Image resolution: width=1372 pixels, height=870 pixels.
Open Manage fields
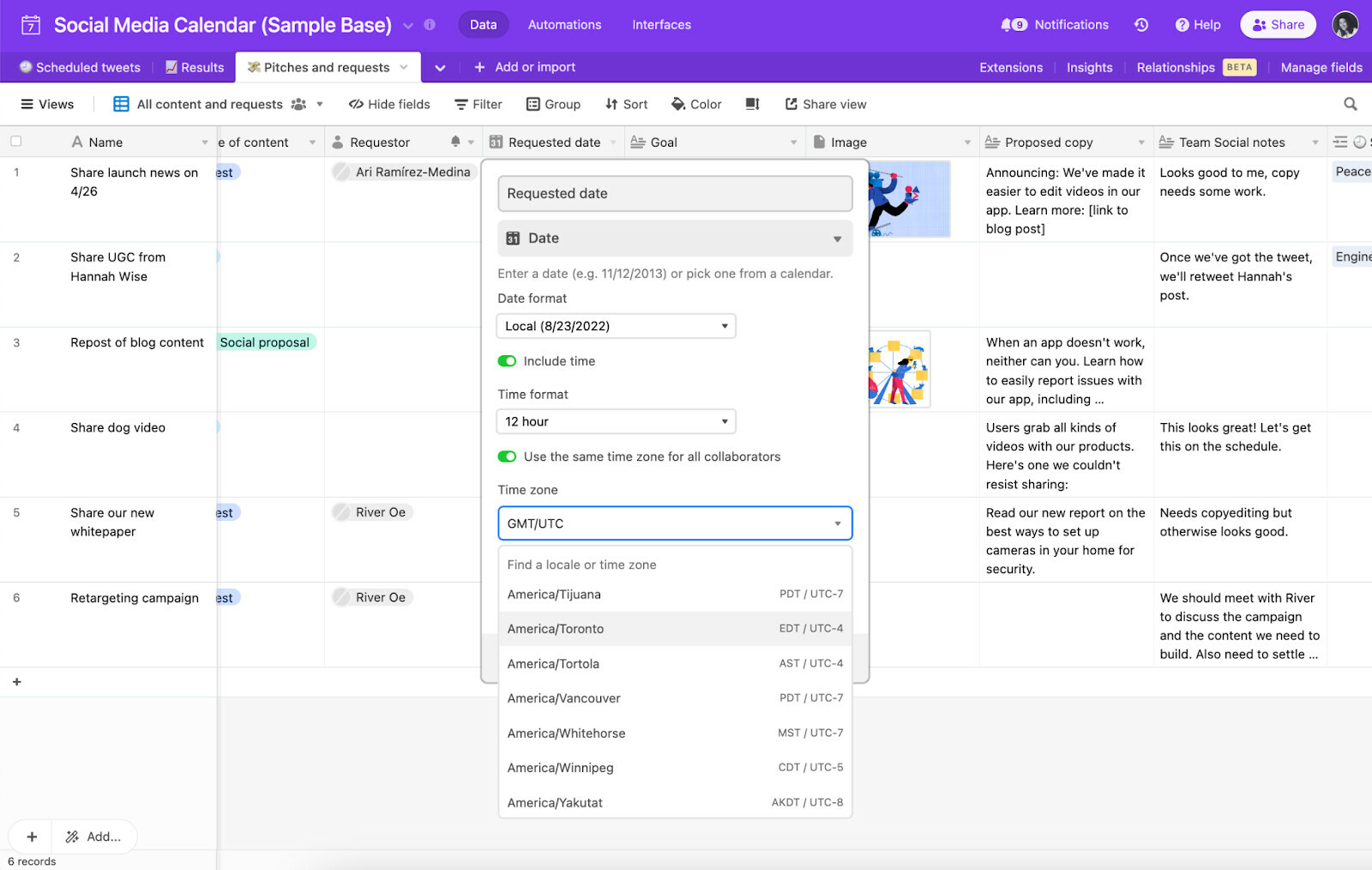coord(1321,68)
